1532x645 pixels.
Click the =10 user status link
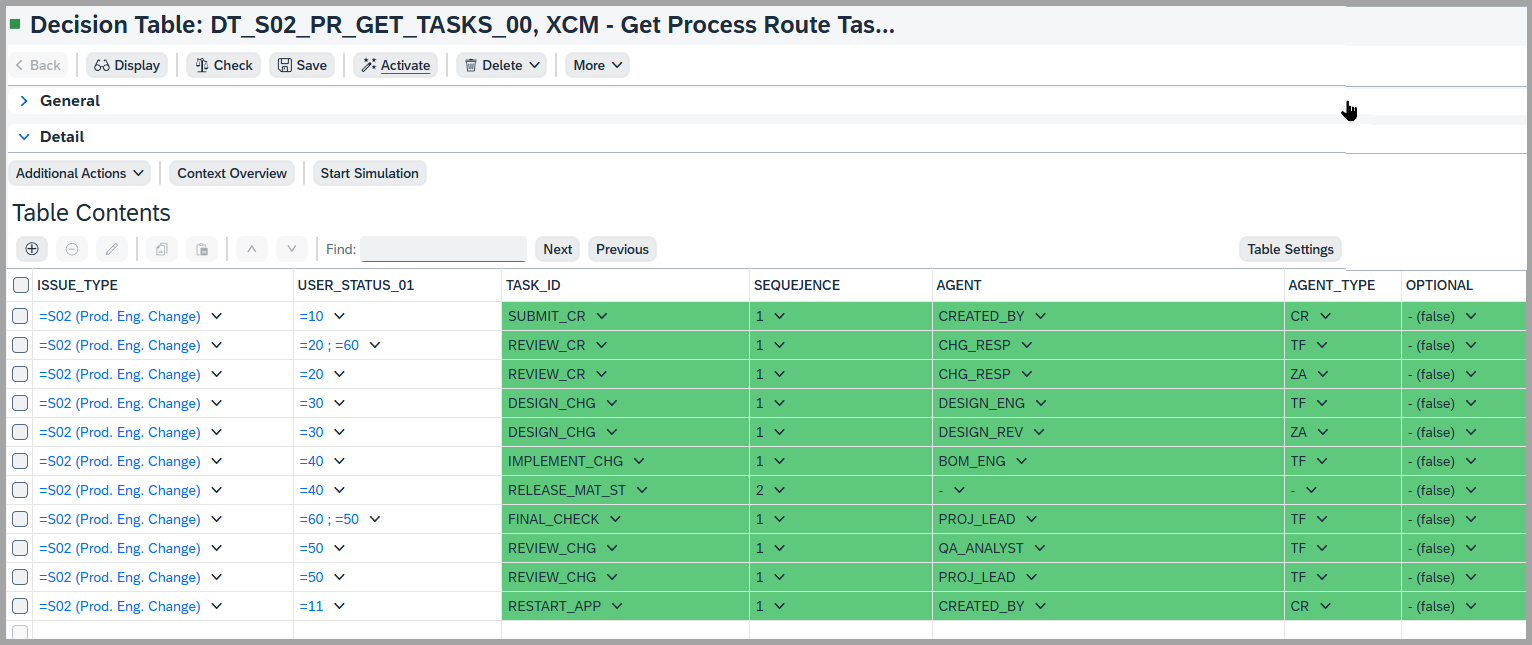pyautogui.click(x=311, y=316)
